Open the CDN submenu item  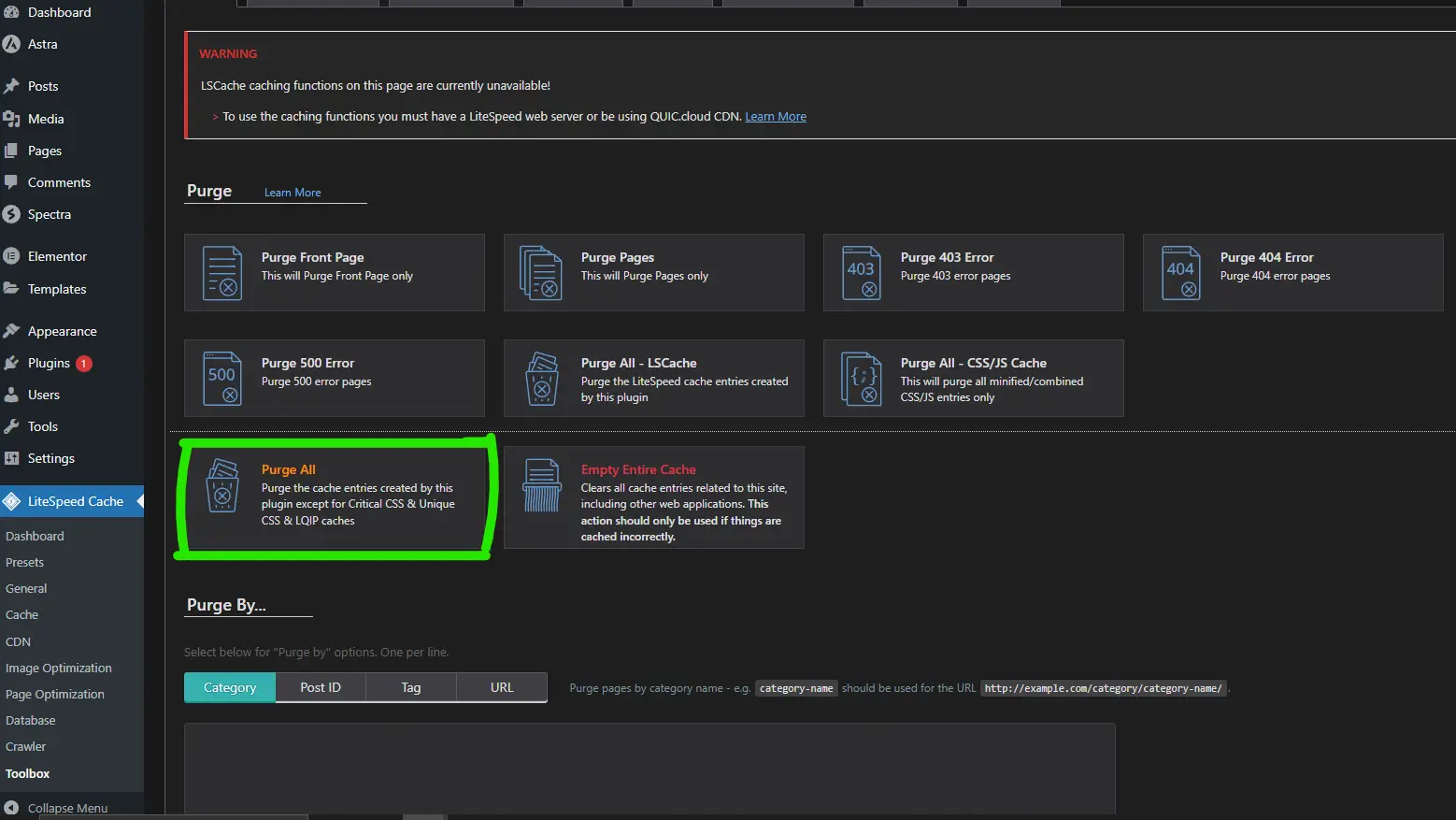point(18,641)
